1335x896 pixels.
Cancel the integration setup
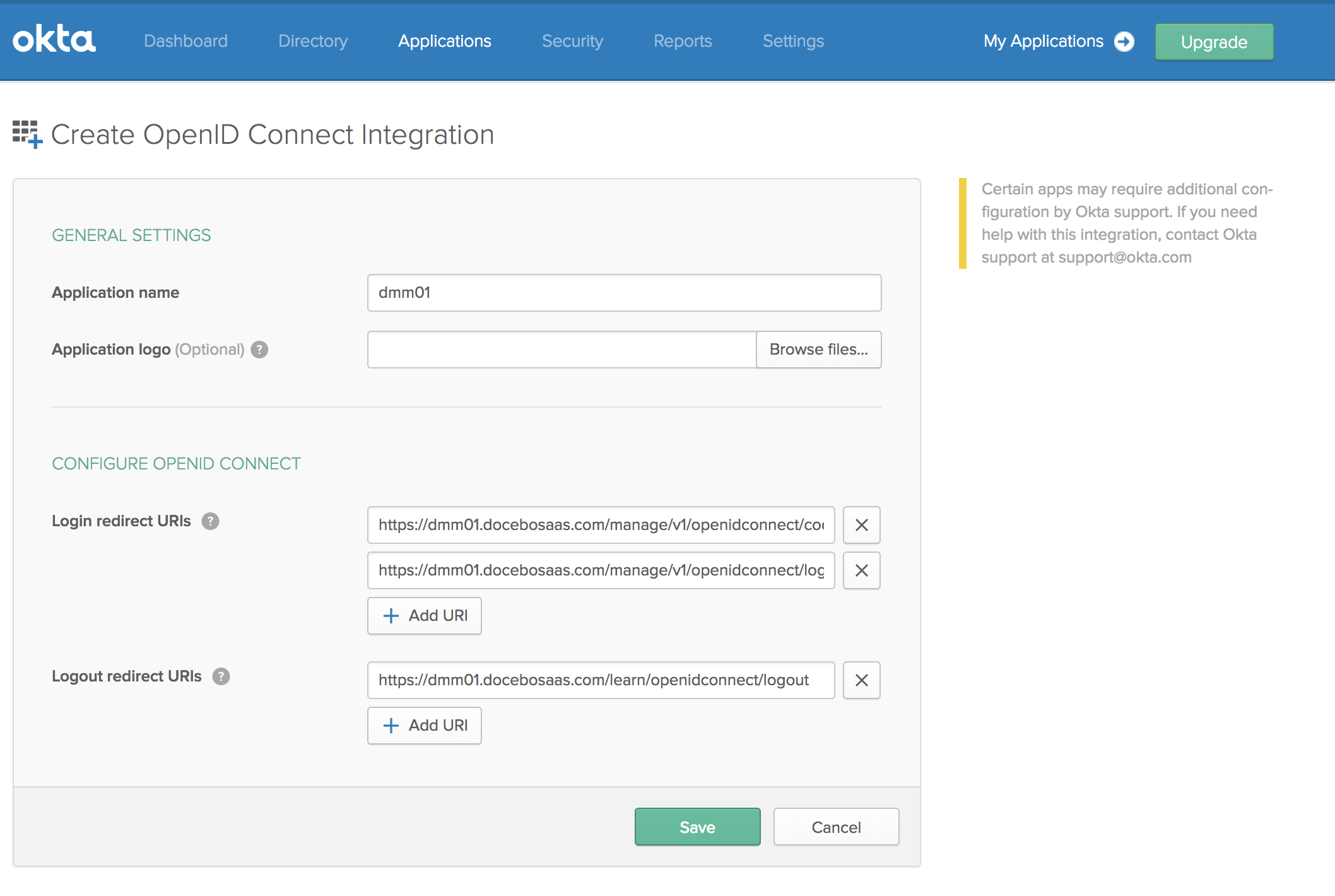pyautogui.click(x=837, y=827)
